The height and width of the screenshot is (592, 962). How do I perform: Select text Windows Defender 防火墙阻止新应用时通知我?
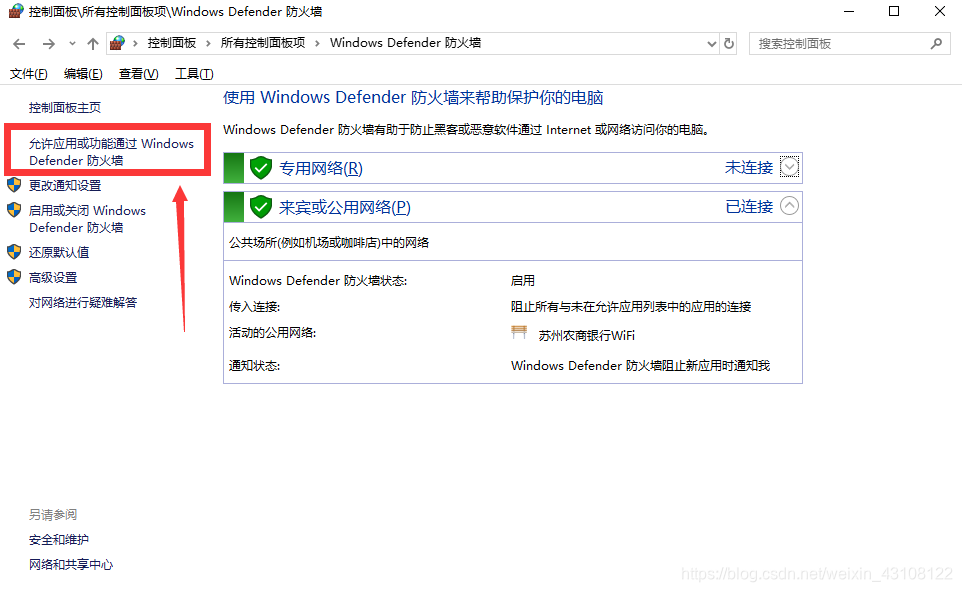(x=641, y=366)
